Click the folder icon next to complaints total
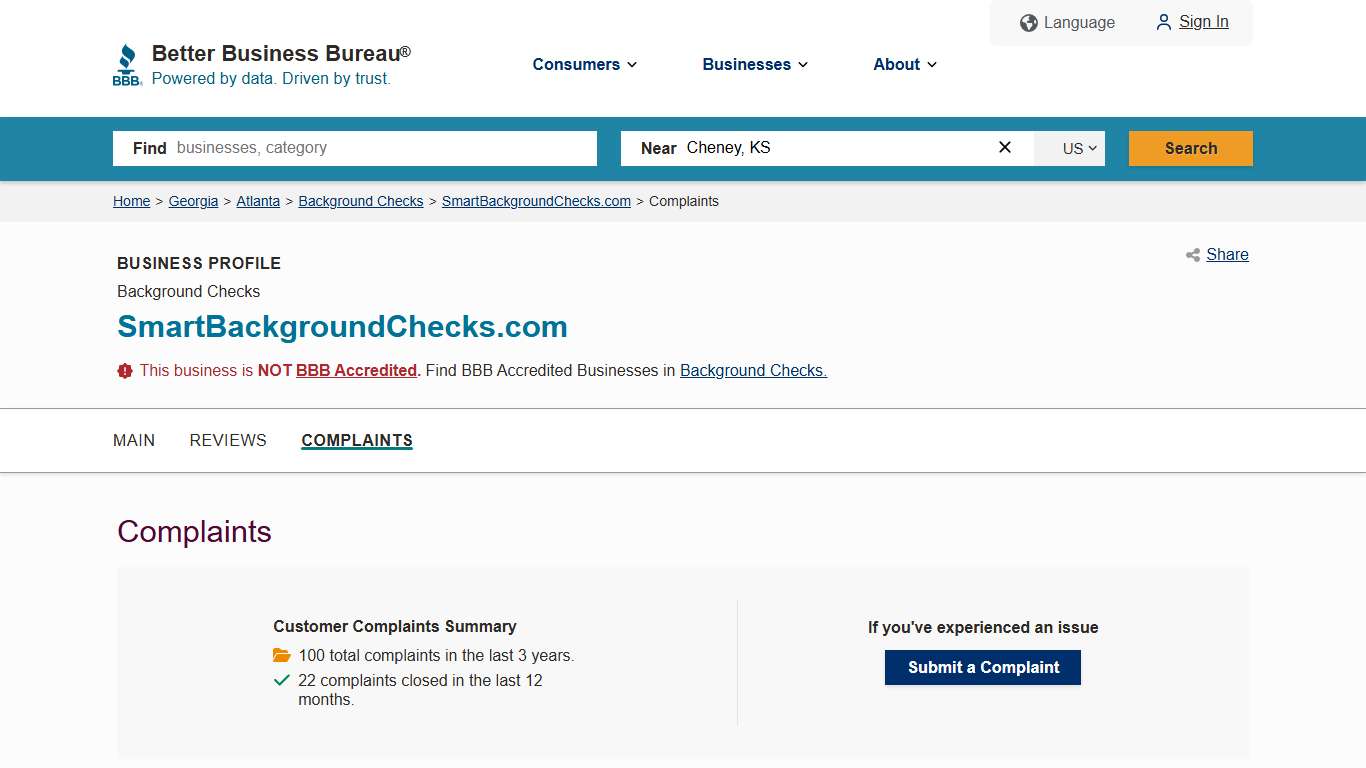Viewport: 1366px width, 768px height. [281, 655]
